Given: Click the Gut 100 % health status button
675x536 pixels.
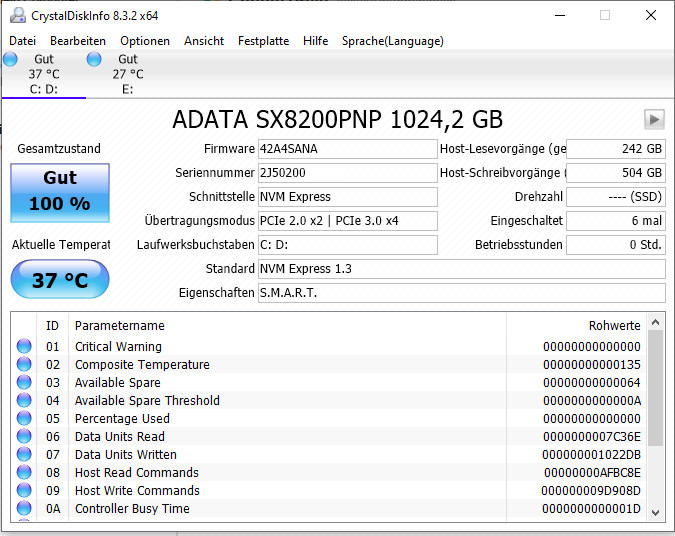Looking at the screenshot, I should 60,193.
